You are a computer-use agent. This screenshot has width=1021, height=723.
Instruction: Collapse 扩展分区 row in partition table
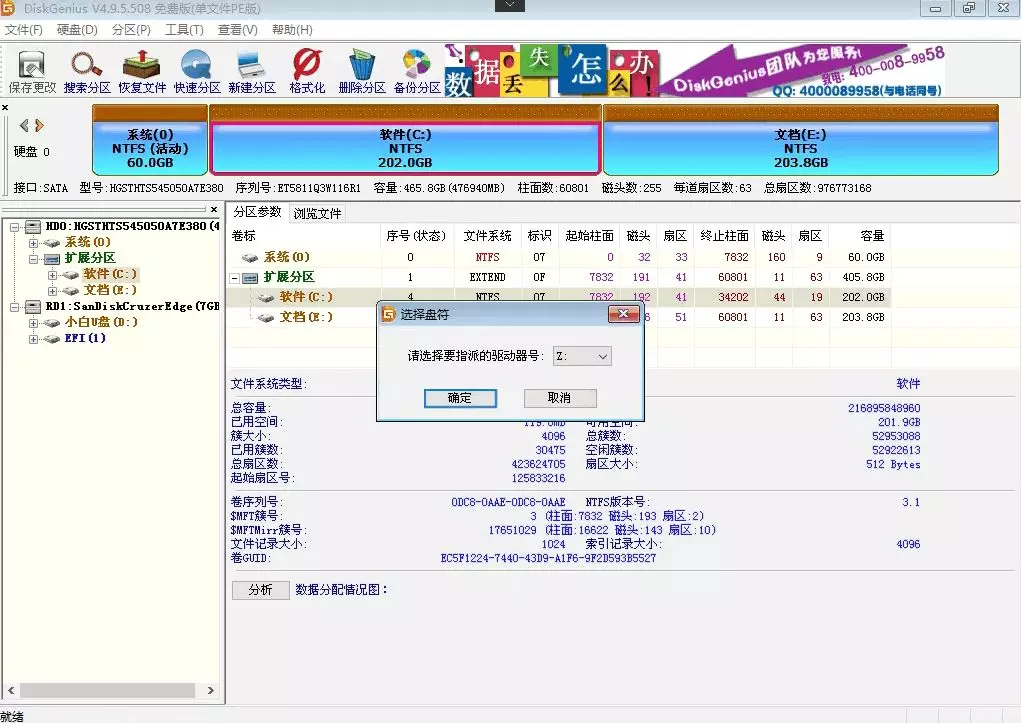(x=234, y=278)
